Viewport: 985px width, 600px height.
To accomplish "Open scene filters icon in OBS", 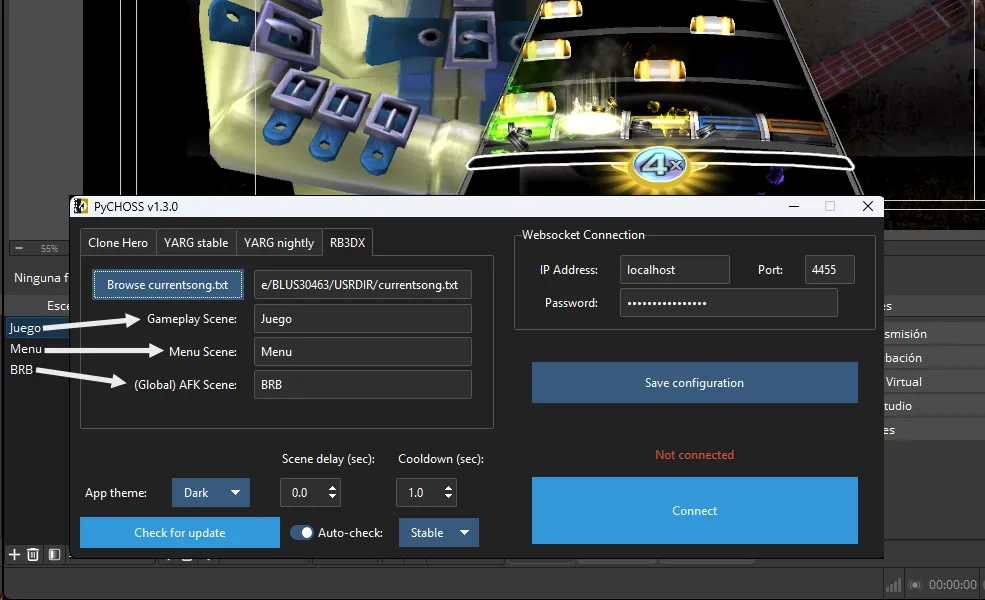I will pyautogui.click(x=54, y=554).
